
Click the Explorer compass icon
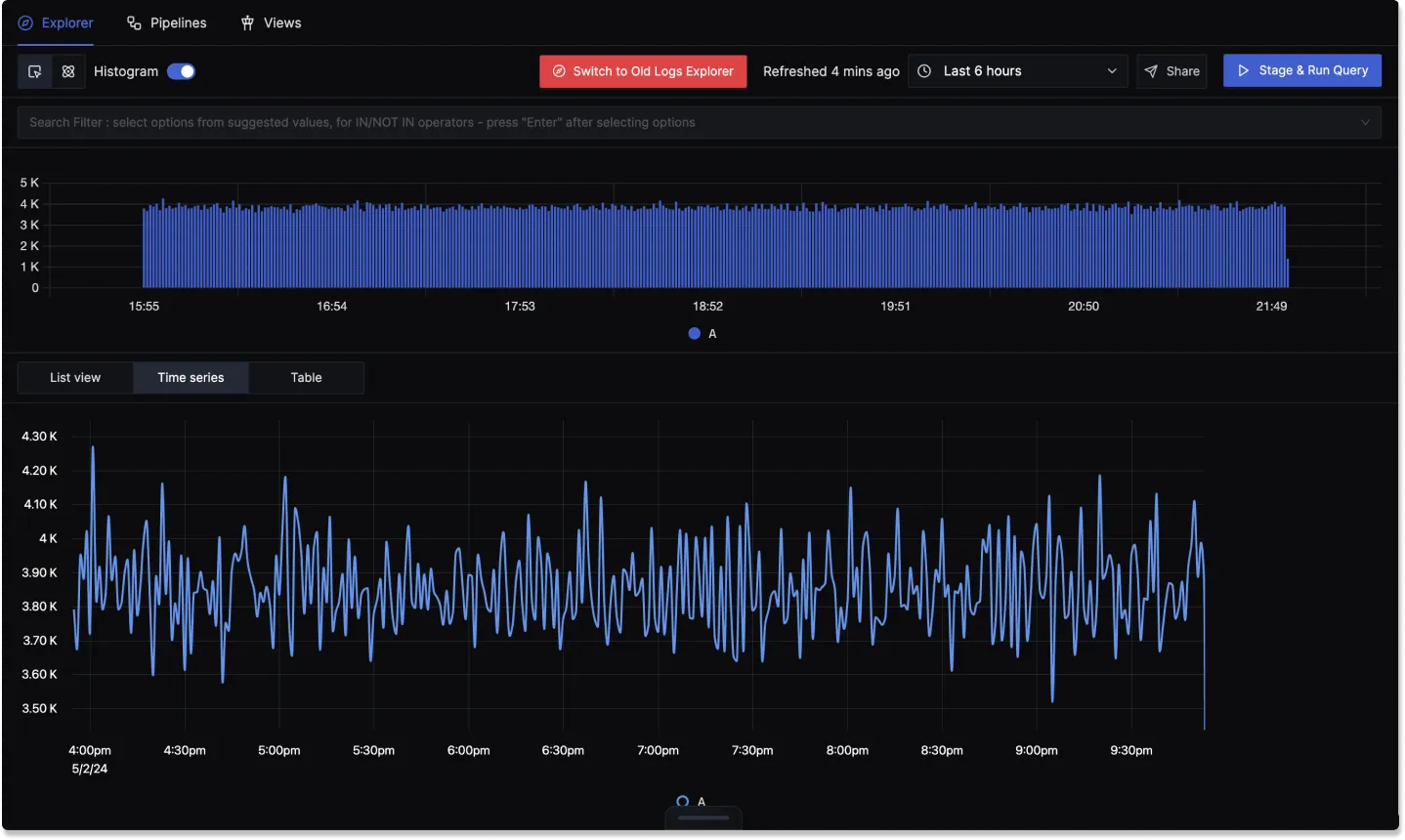(25, 22)
